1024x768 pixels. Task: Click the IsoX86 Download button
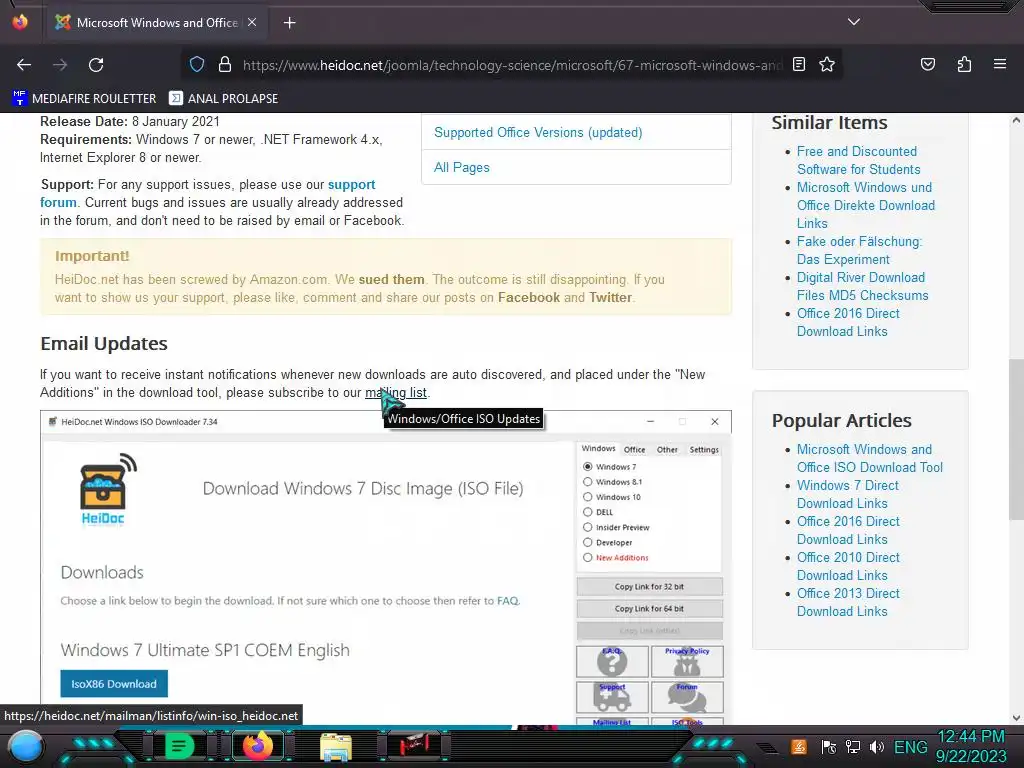tap(114, 684)
